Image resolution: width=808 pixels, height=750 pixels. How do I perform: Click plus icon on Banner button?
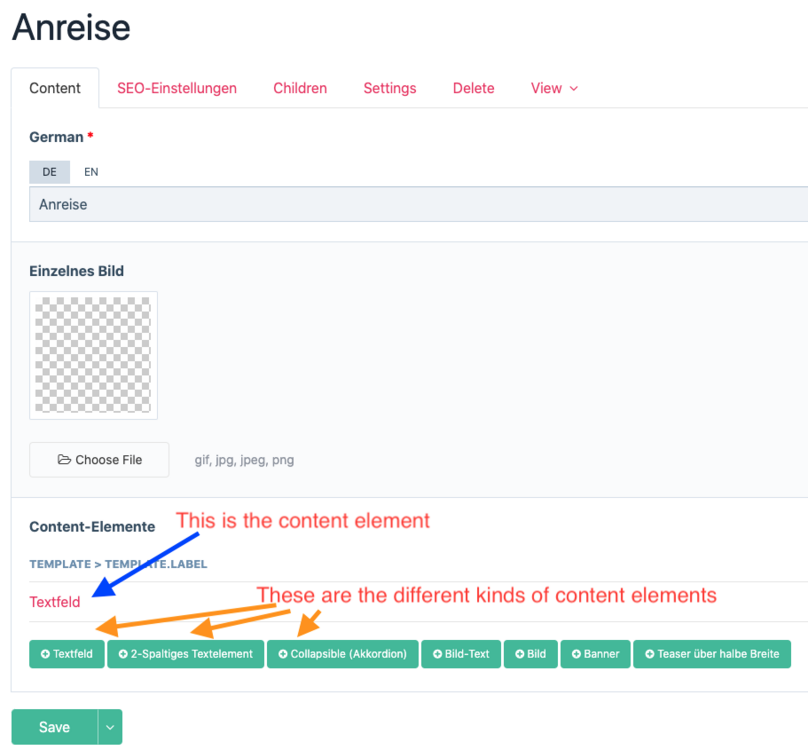tap(576, 654)
